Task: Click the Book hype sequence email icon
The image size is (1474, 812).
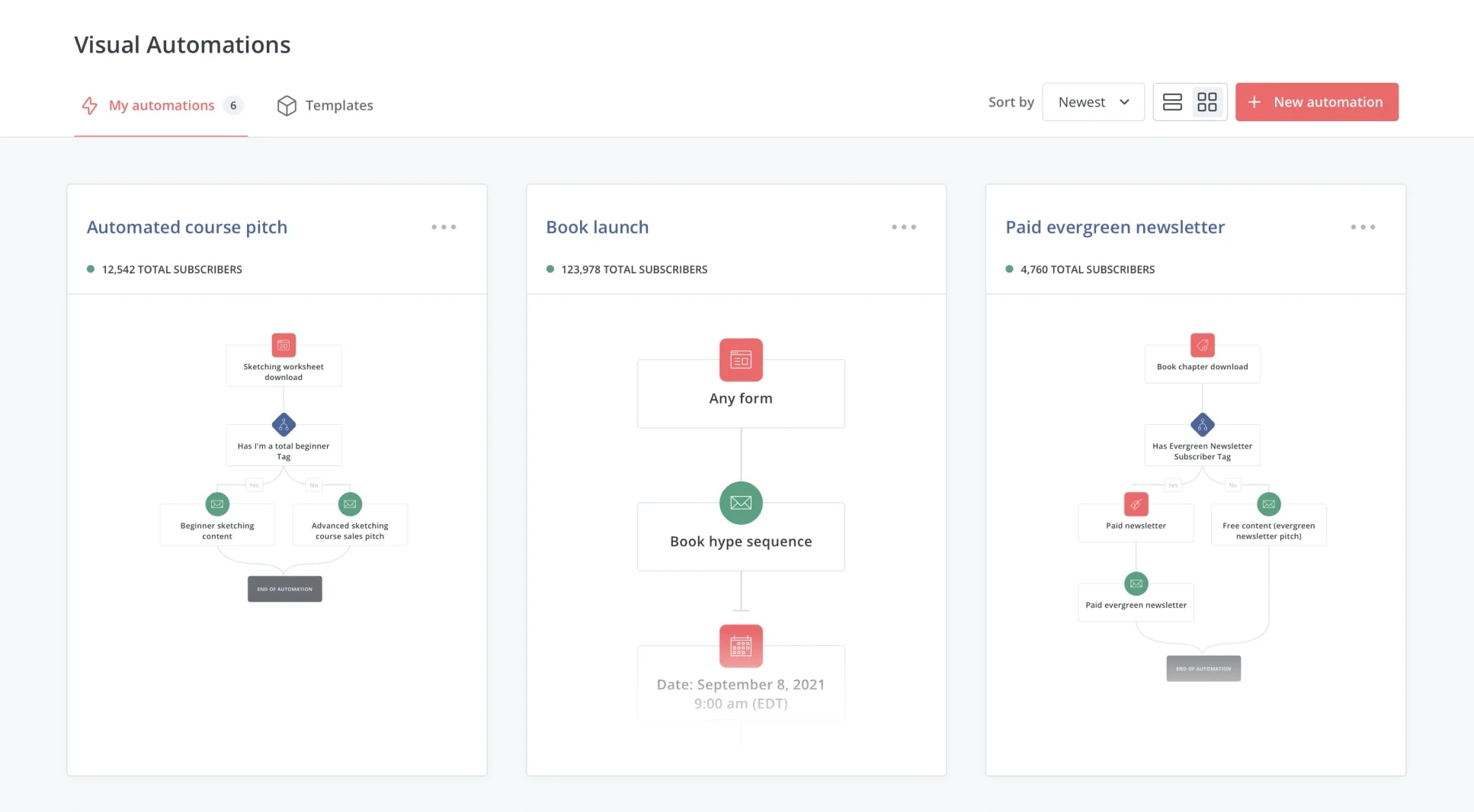Action: [x=741, y=503]
